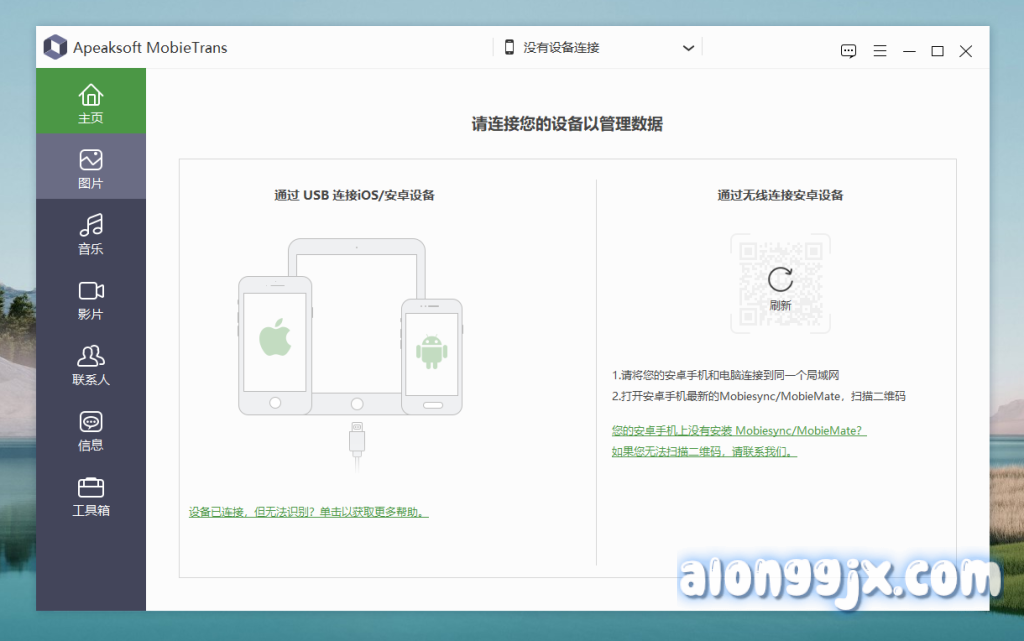Open the '设备已连接,但无法识别' help link
This screenshot has height=641, width=1024.
pos(308,512)
